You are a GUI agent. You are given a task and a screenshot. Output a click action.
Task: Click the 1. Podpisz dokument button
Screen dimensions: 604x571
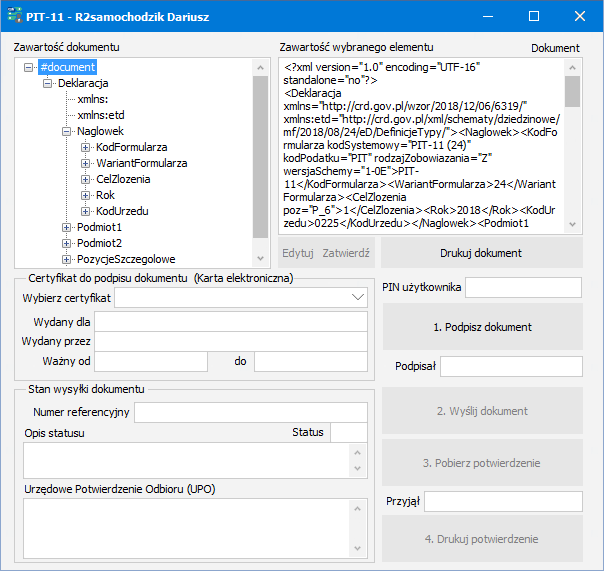(482, 327)
